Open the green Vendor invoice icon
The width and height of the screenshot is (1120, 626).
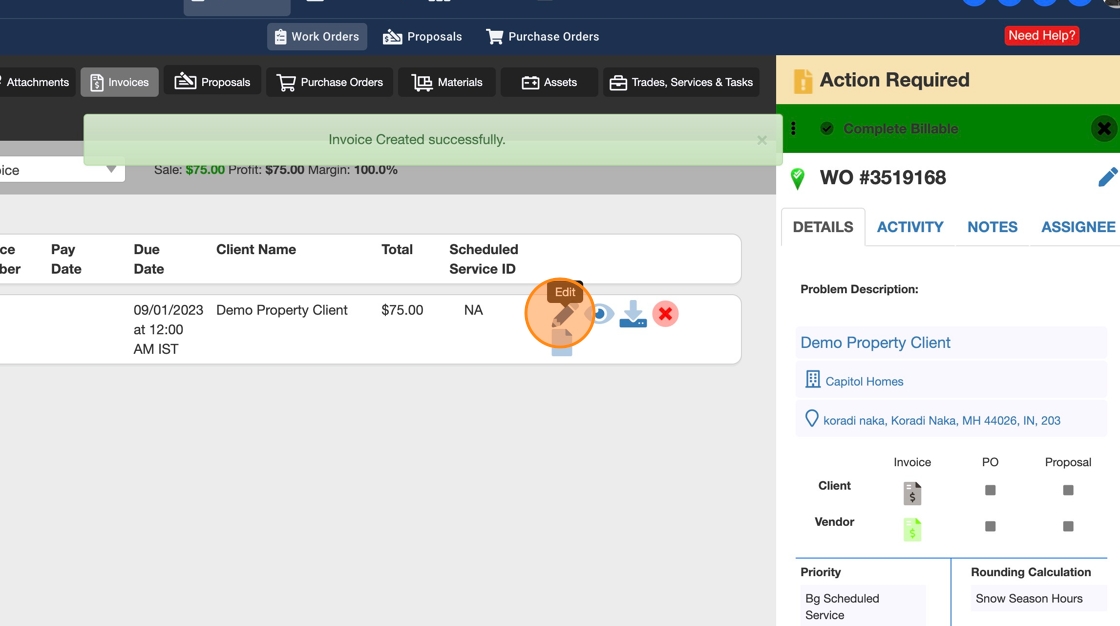(x=912, y=529)
